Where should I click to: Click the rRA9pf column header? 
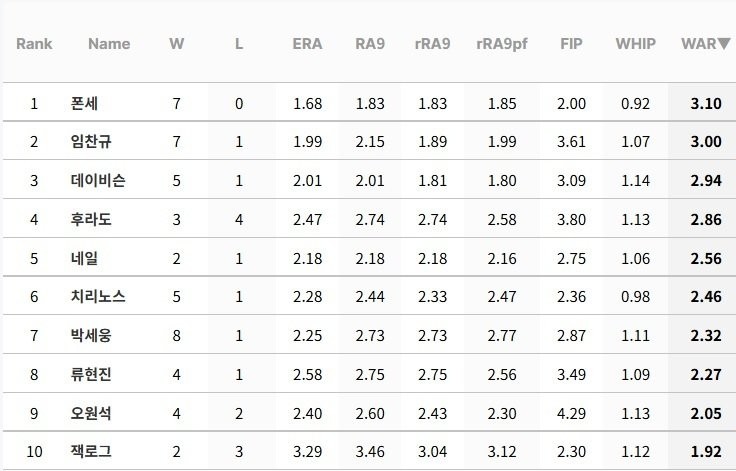pyautogui.click(x=502, y=44)
